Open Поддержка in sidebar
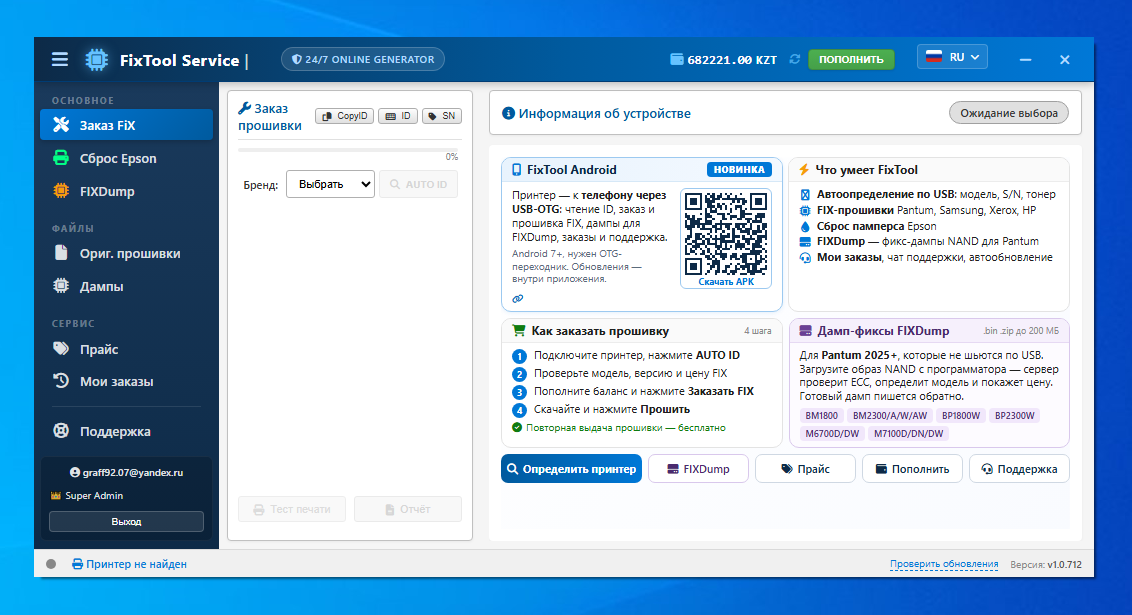Viewport: 1132px width, 615px height. coord(126,432)
